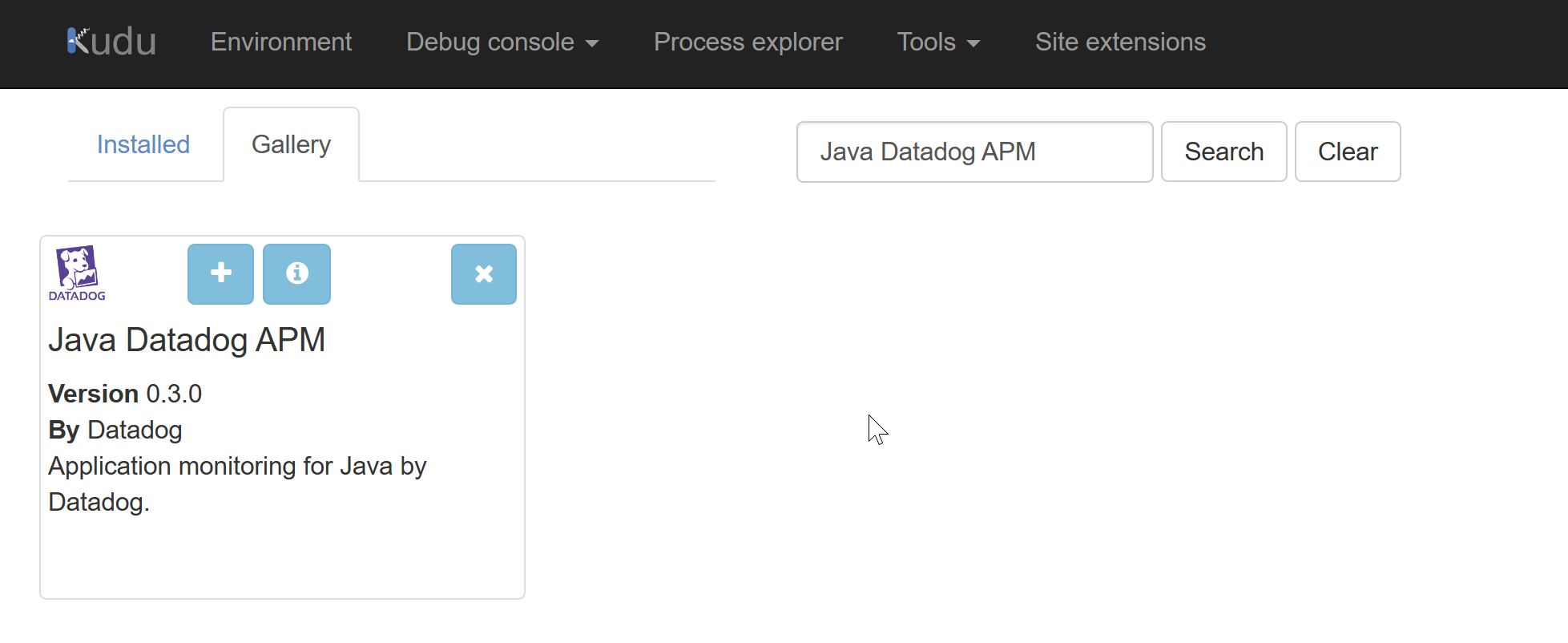Switch to the Installed tab
This screenshot has height=643, width=1568.
pyautogui.click(x=143, y=144)
